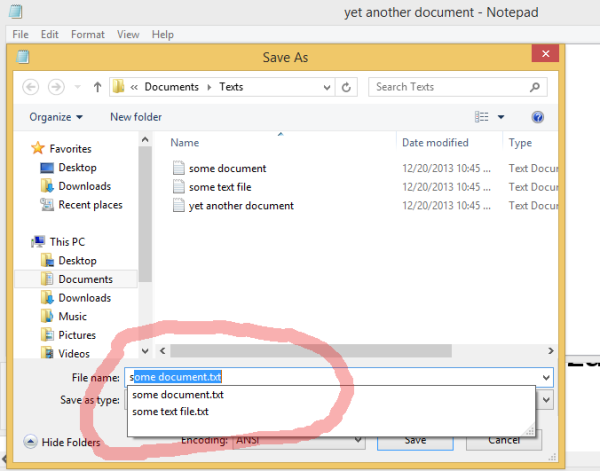Select the file 'yet another document'
Image resolution: width=600 pixels, height=471 pixels.
241,206
